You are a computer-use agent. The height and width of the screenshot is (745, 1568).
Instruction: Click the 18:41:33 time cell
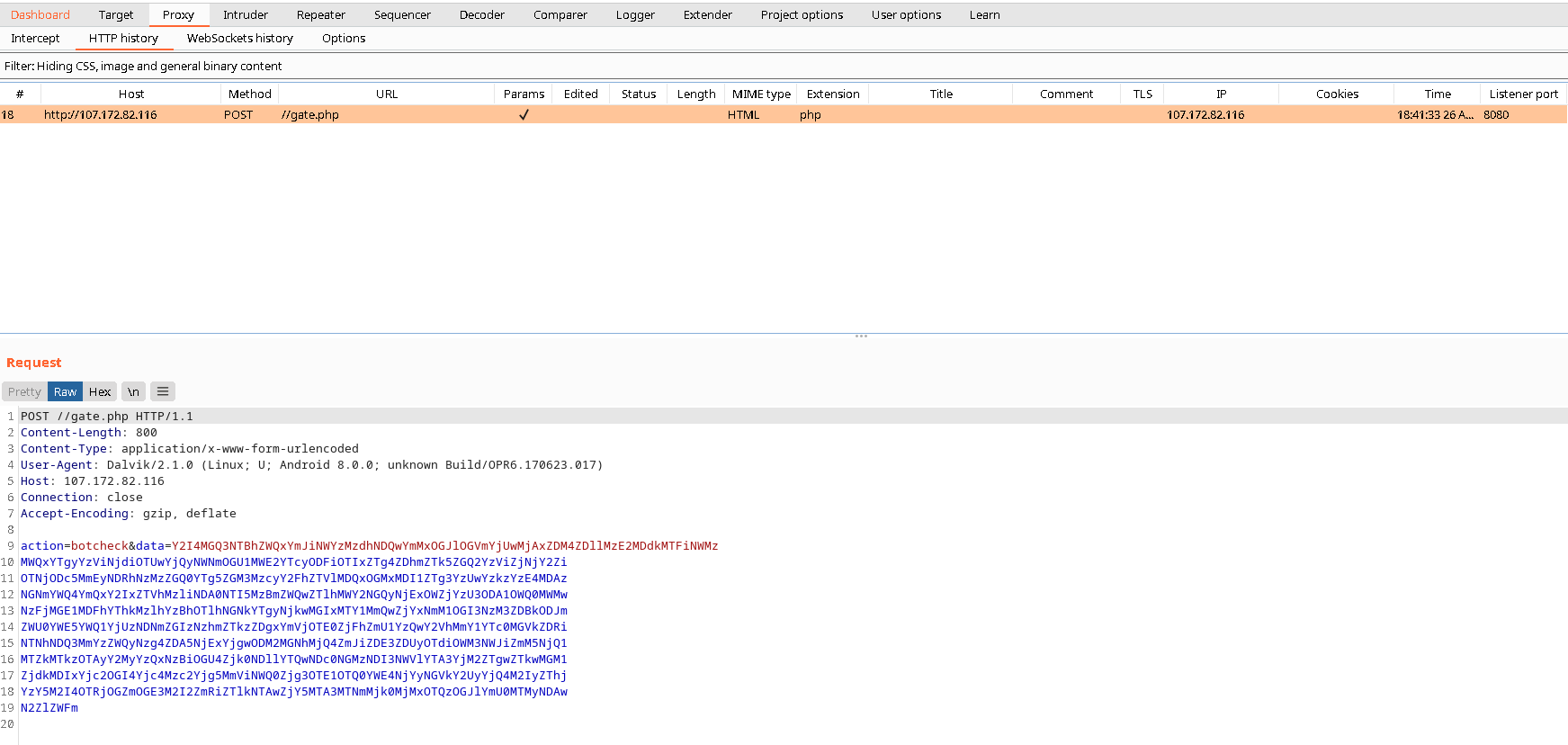(x=1436, y=114)
